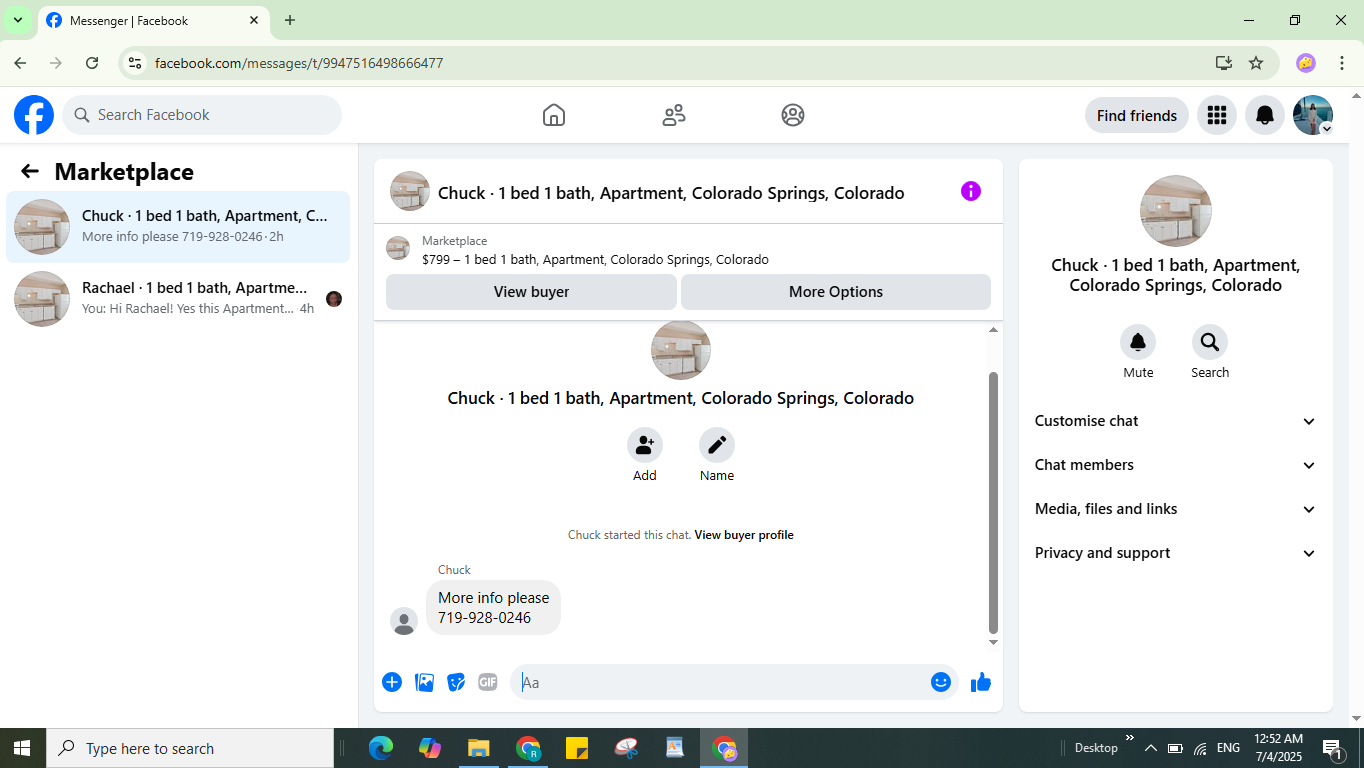Go back using Marketplace back arrow
This screenshot has height=768, width=1364.
click(x=30, y=171)
